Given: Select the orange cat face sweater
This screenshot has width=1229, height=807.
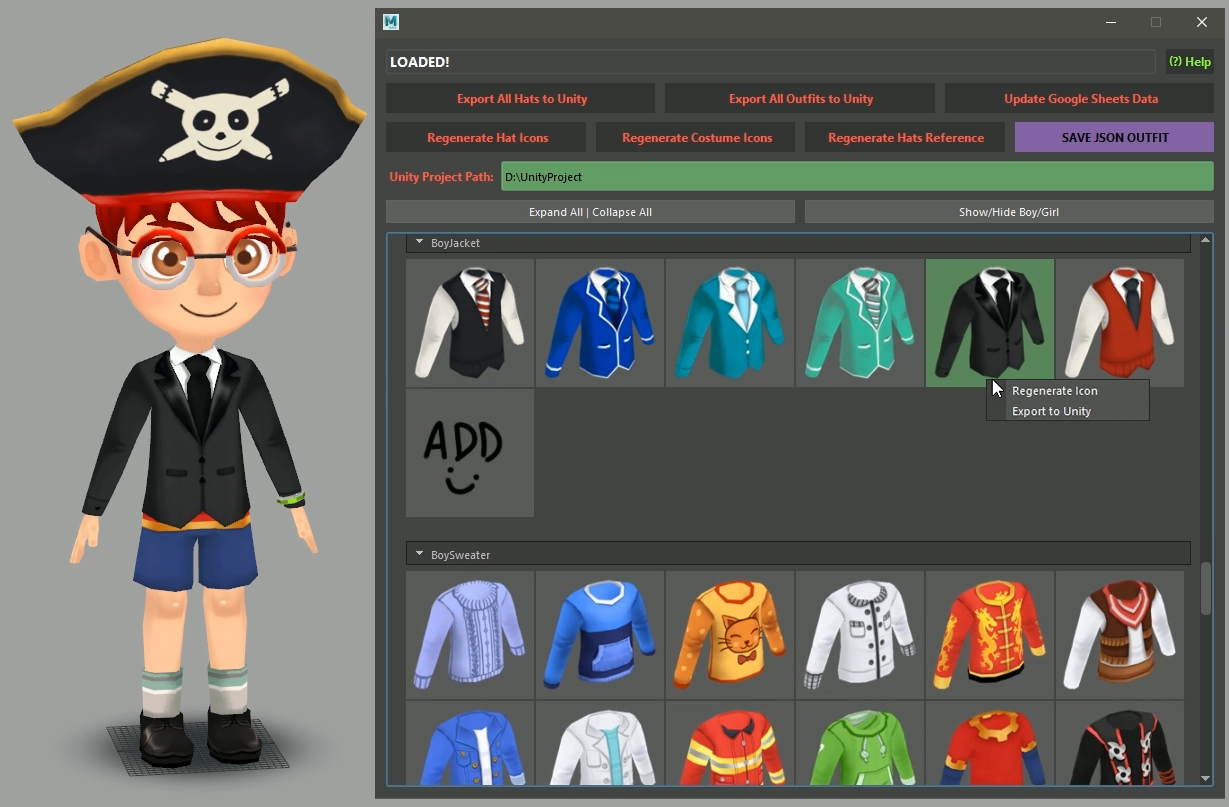Looking at the screenshot, I should pos(730,635).
